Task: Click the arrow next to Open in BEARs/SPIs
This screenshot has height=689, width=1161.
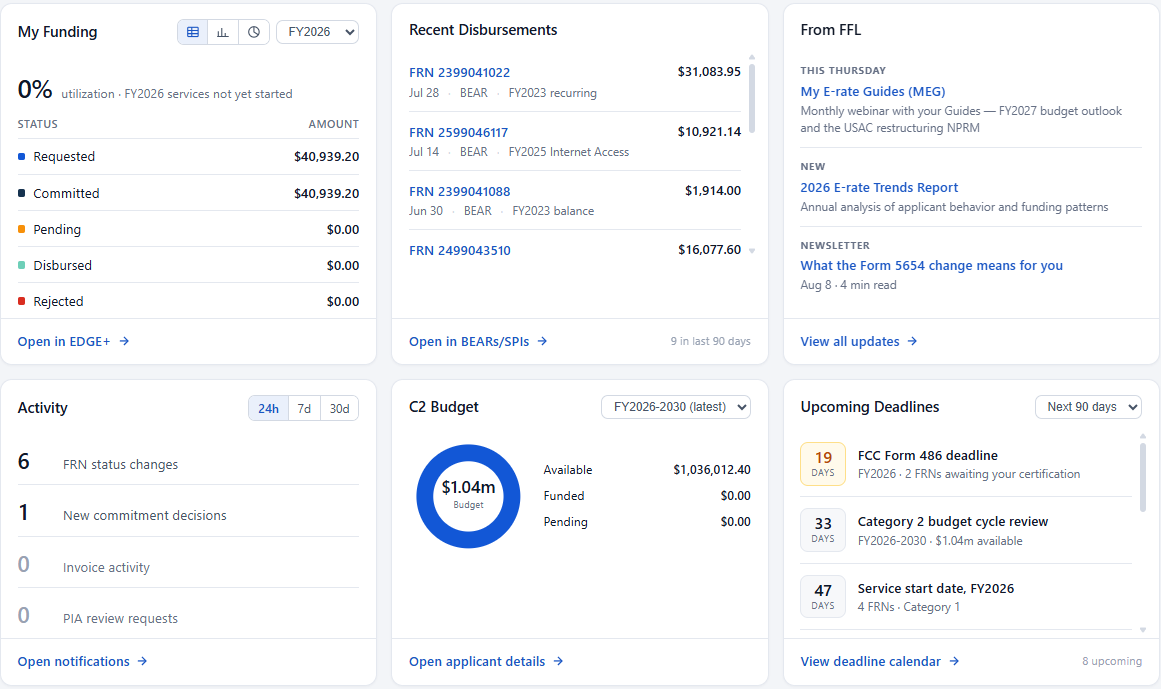Action: [x=543, y=341]
